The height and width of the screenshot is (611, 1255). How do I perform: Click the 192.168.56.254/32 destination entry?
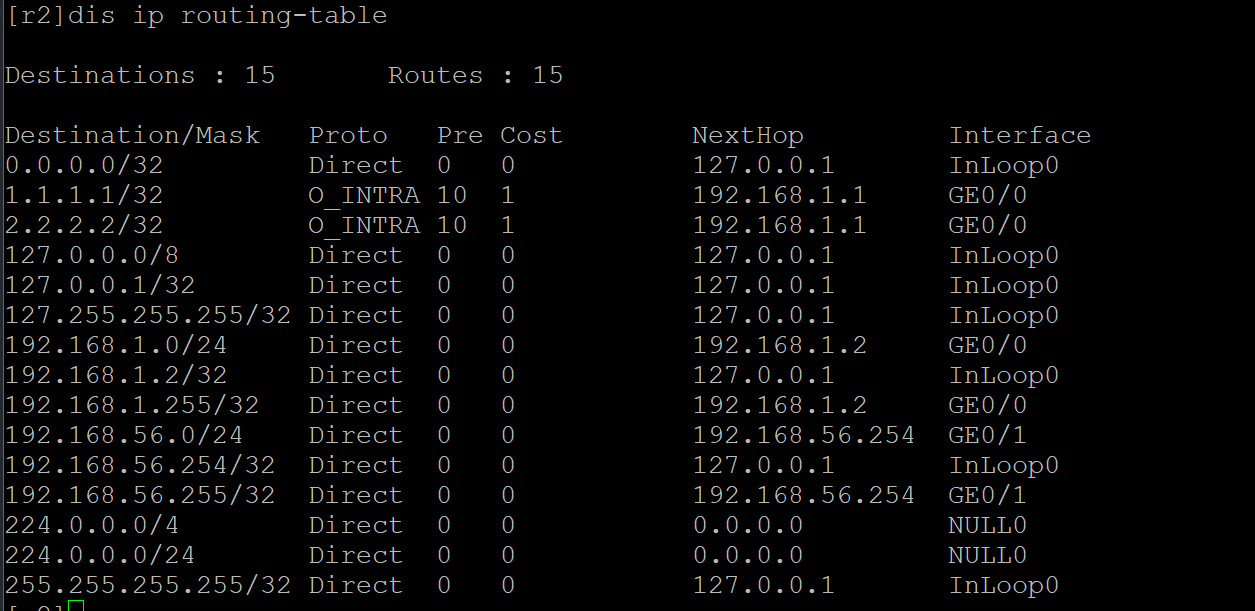(140, 466)
